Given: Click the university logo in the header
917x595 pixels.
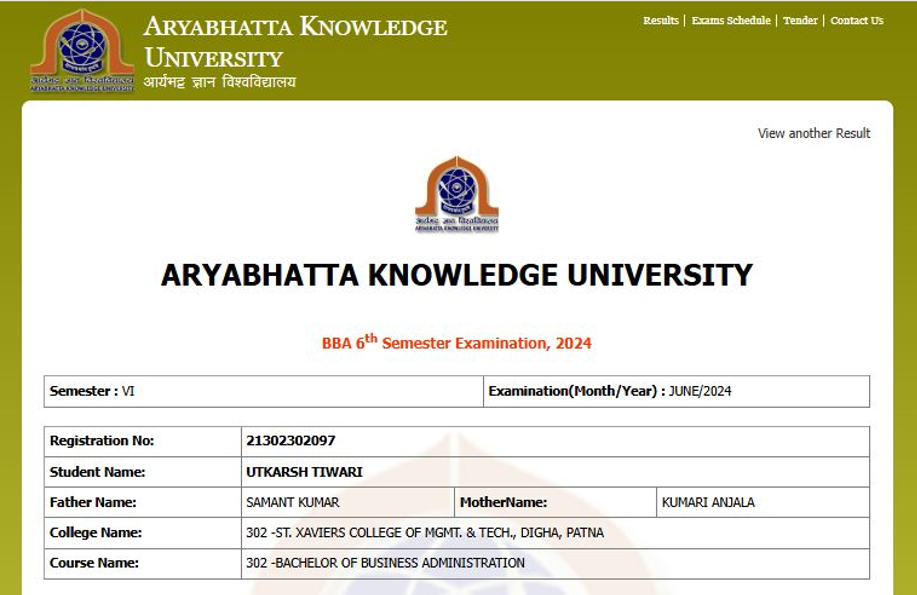Looking at the screenshot, I should point(82,50).
